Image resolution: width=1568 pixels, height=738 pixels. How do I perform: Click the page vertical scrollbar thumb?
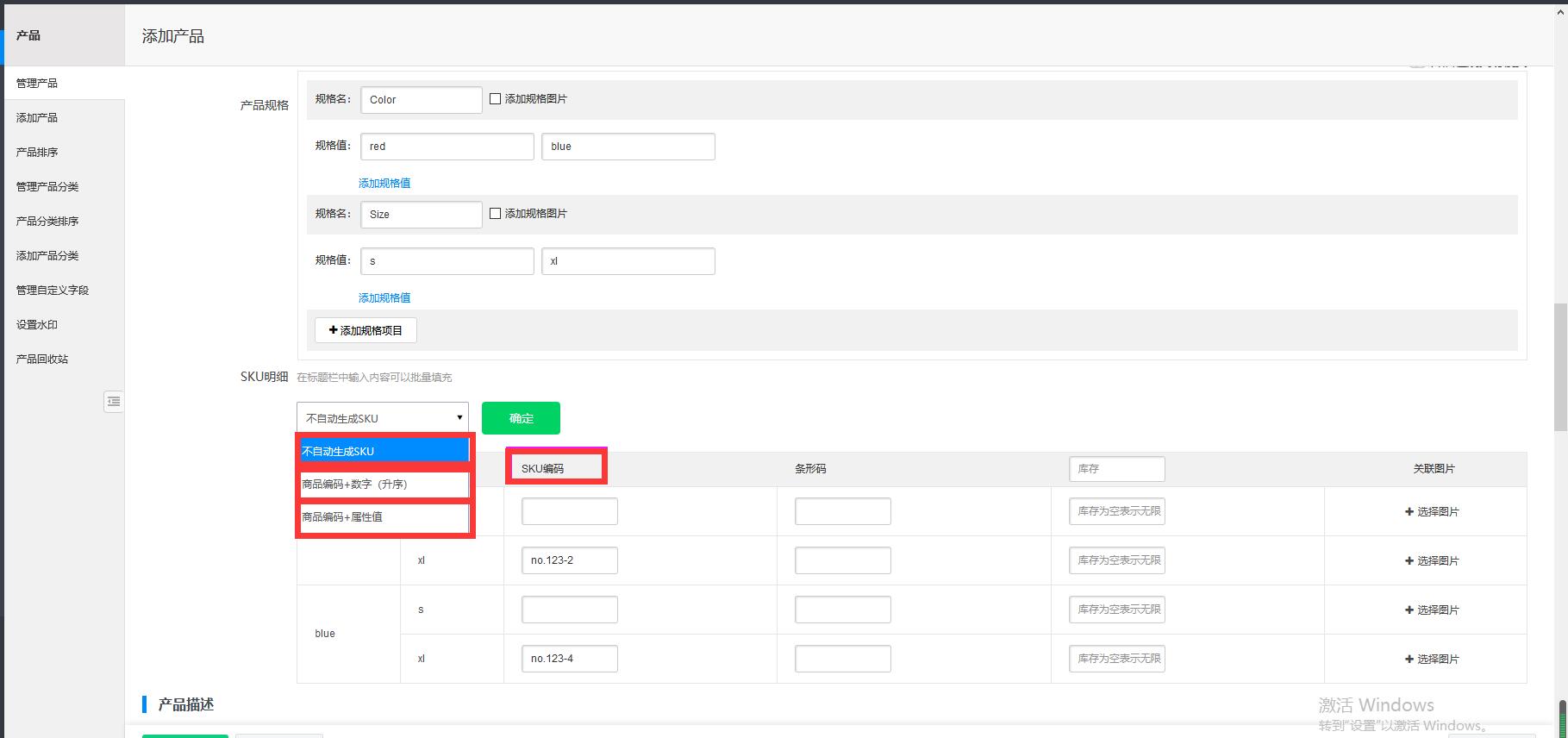(x=1560, y=366)
